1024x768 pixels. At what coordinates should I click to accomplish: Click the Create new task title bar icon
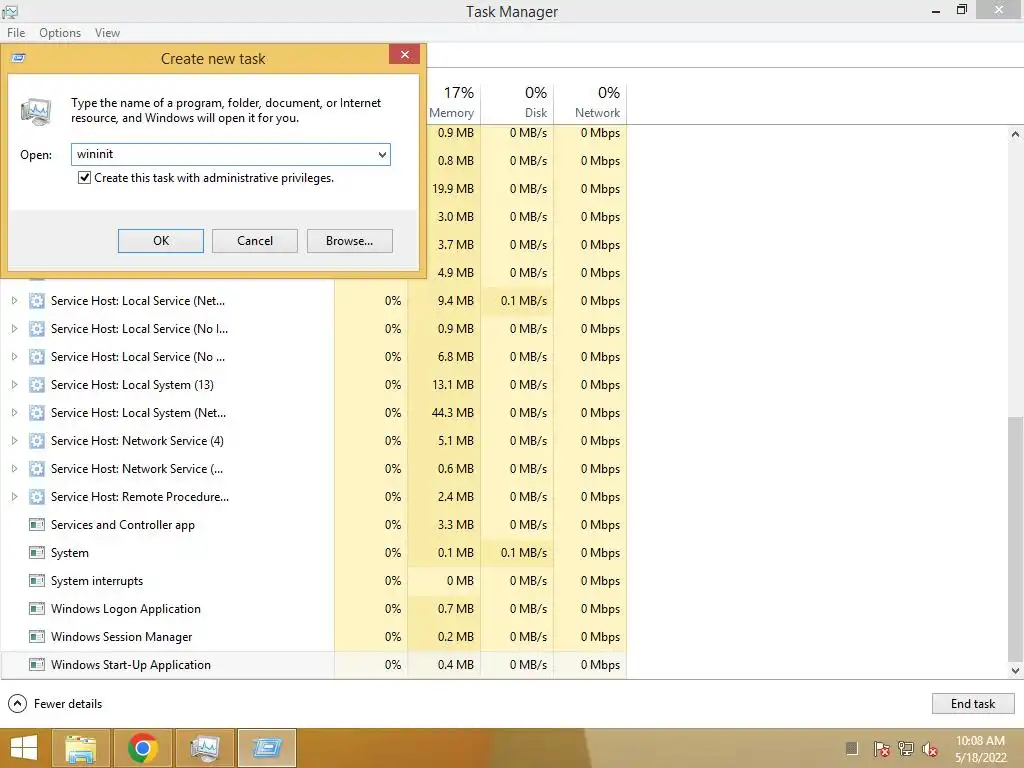click(x=19, y=58)
